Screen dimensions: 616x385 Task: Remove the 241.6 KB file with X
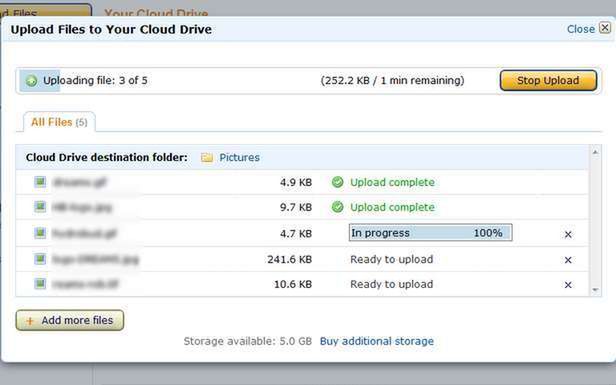568,260
